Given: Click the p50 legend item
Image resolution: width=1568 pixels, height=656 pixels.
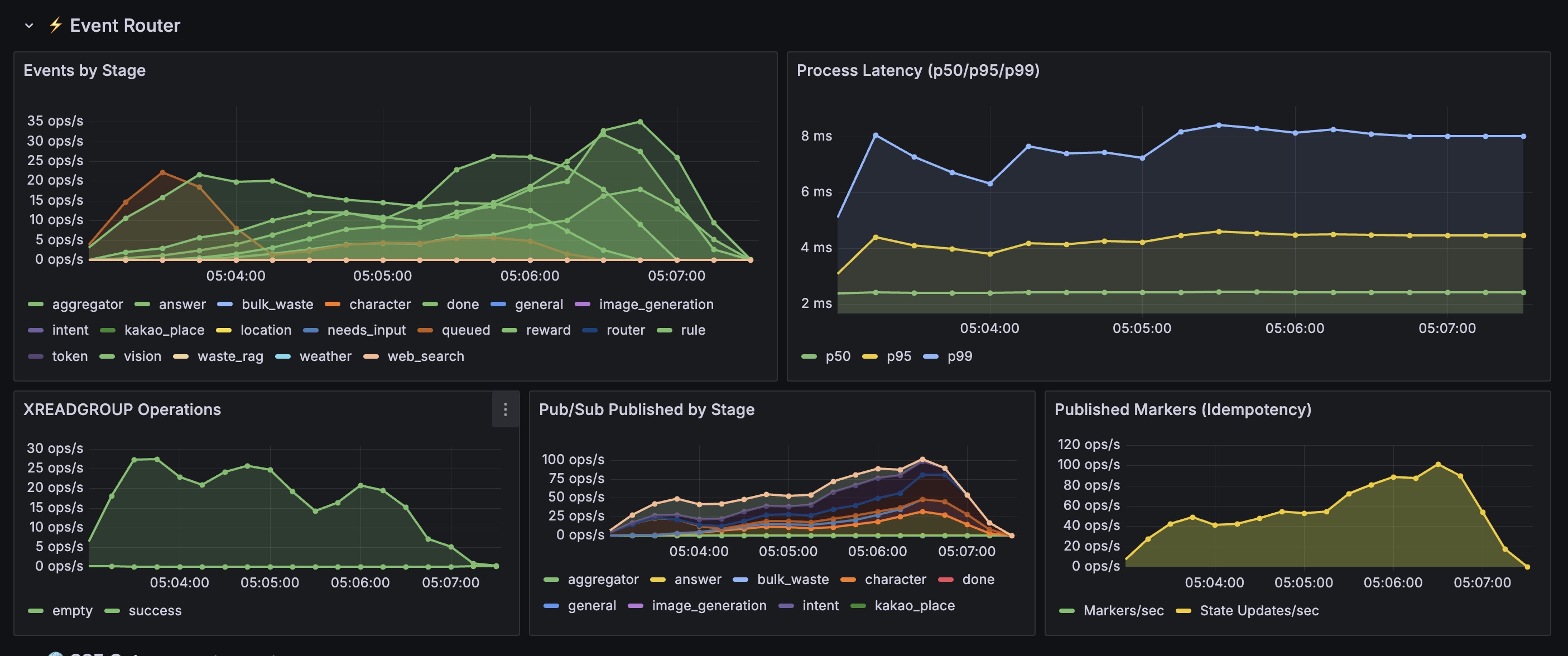Looking at the screenshot, I should (838, 356).
